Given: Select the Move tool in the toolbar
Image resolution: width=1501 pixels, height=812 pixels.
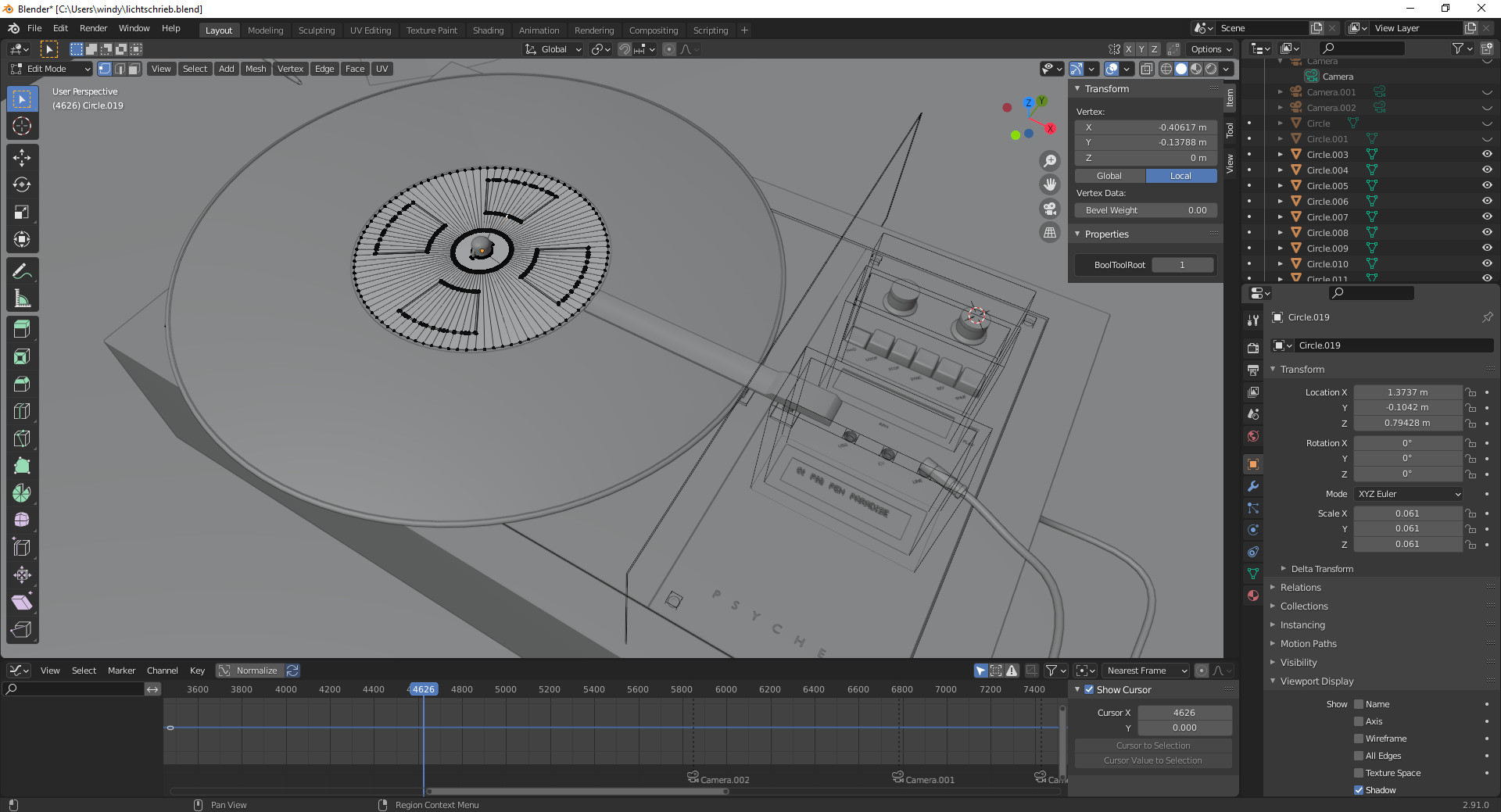Looking at the screenshot, I should coord(22,158).
